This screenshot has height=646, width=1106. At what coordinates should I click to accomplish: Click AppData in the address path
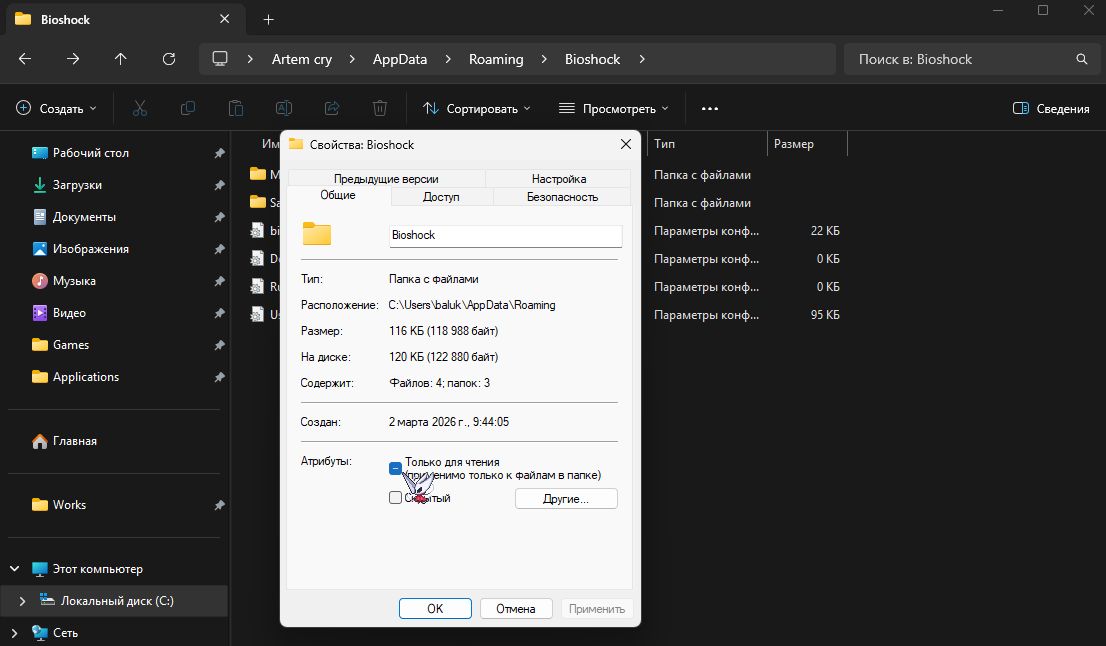tap(400, 59)
